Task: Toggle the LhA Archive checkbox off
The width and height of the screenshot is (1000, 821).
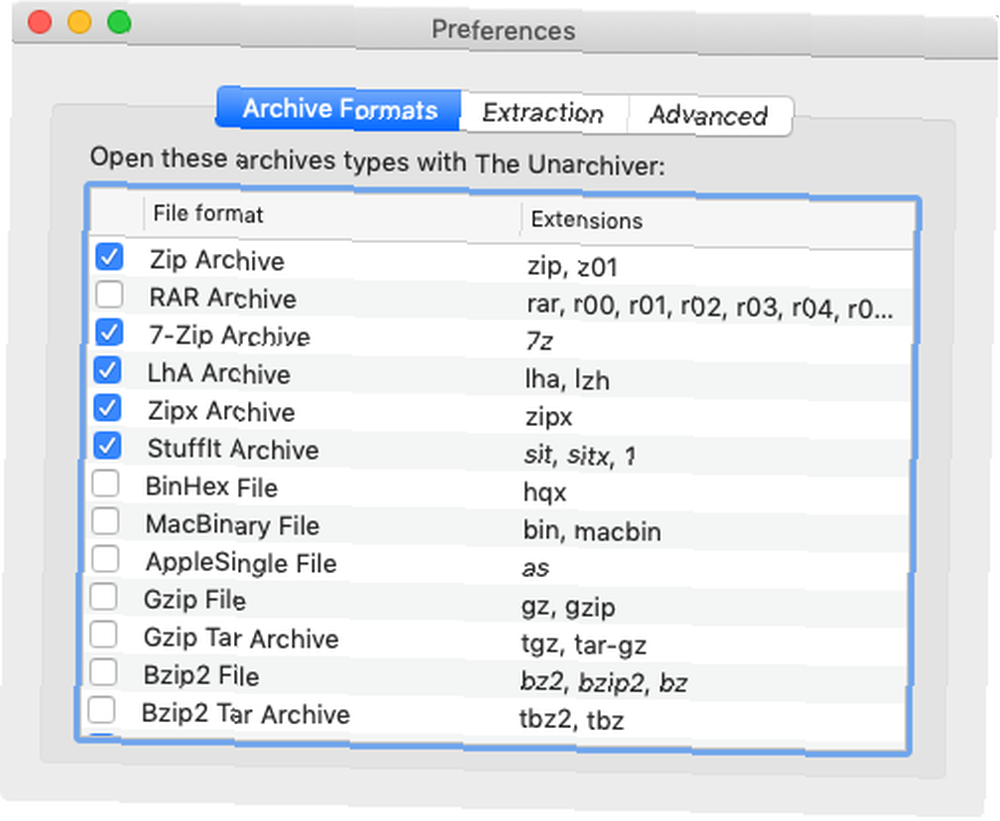Action: [x=107, y=370]
